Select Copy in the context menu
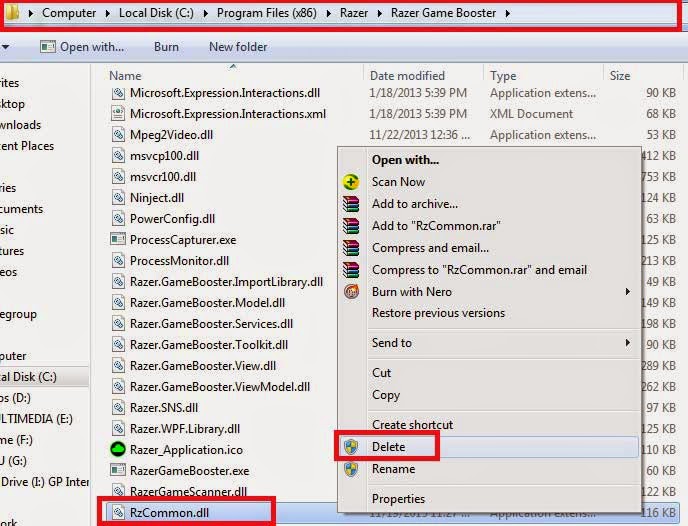688x526 pixels. [386, 395]
